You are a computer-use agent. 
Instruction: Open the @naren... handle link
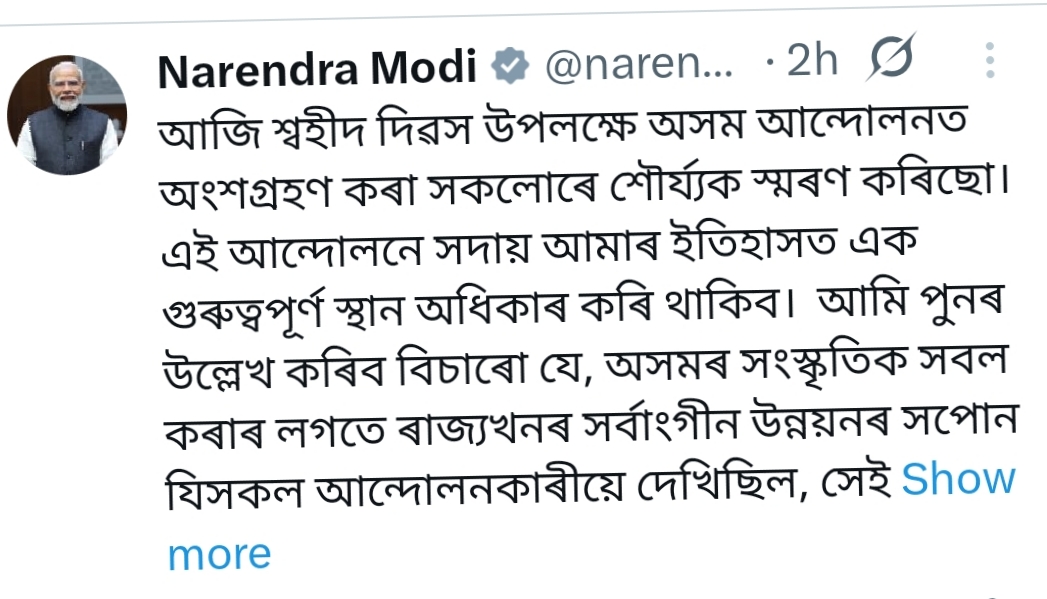pos(640,68)
